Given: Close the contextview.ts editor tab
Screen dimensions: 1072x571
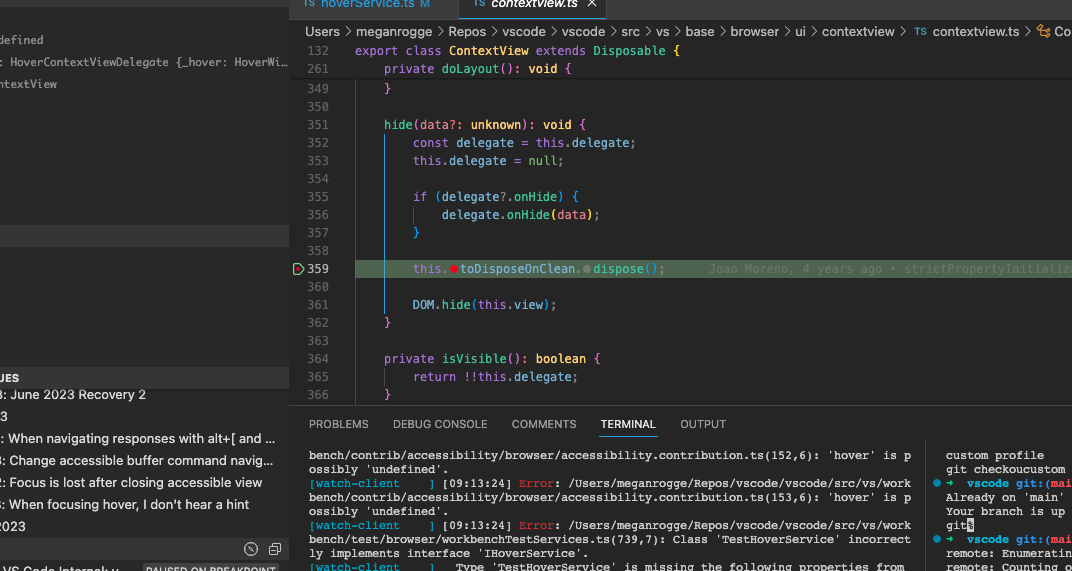Looking at the screenshot, I should (592, 4).
